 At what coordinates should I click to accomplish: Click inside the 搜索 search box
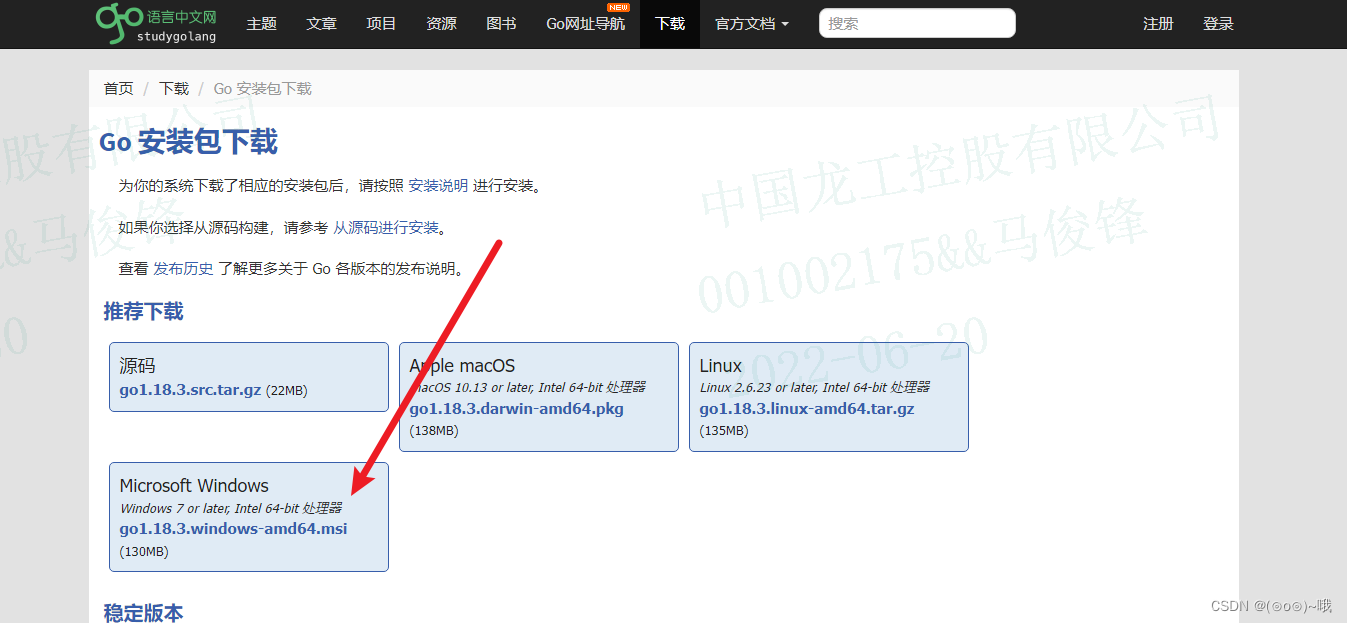pyautogui.click(x=915, y=23)
